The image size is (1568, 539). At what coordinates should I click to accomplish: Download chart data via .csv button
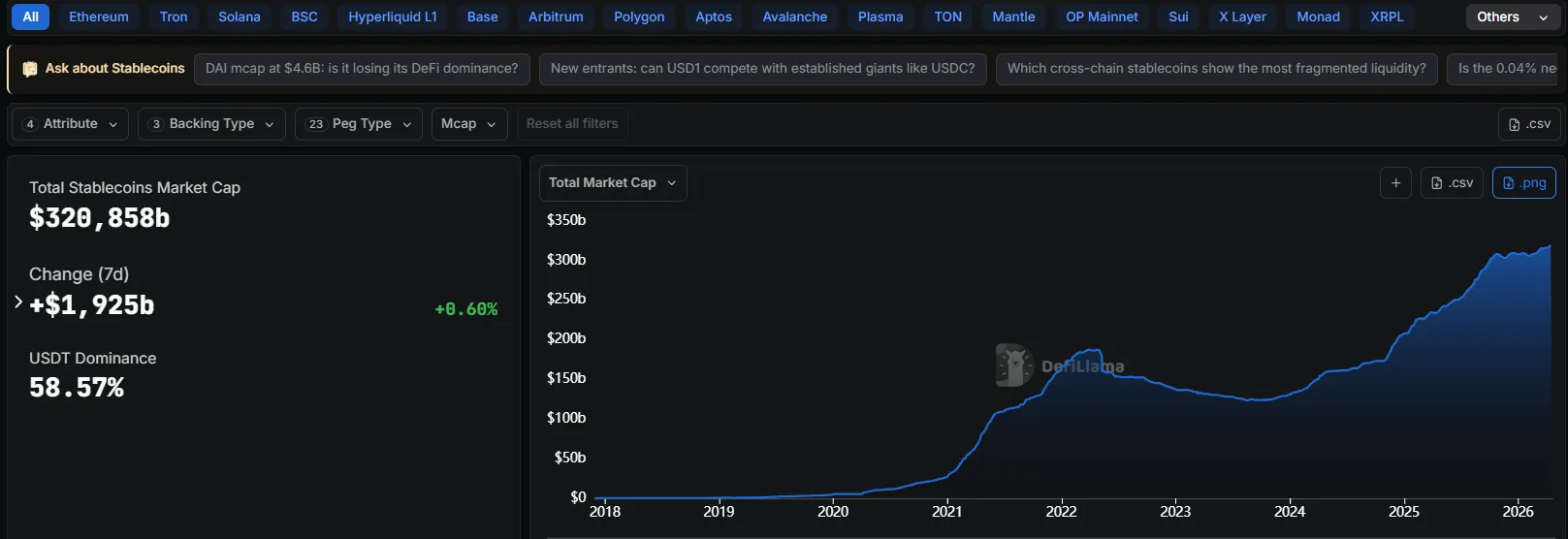(1452, 183)
